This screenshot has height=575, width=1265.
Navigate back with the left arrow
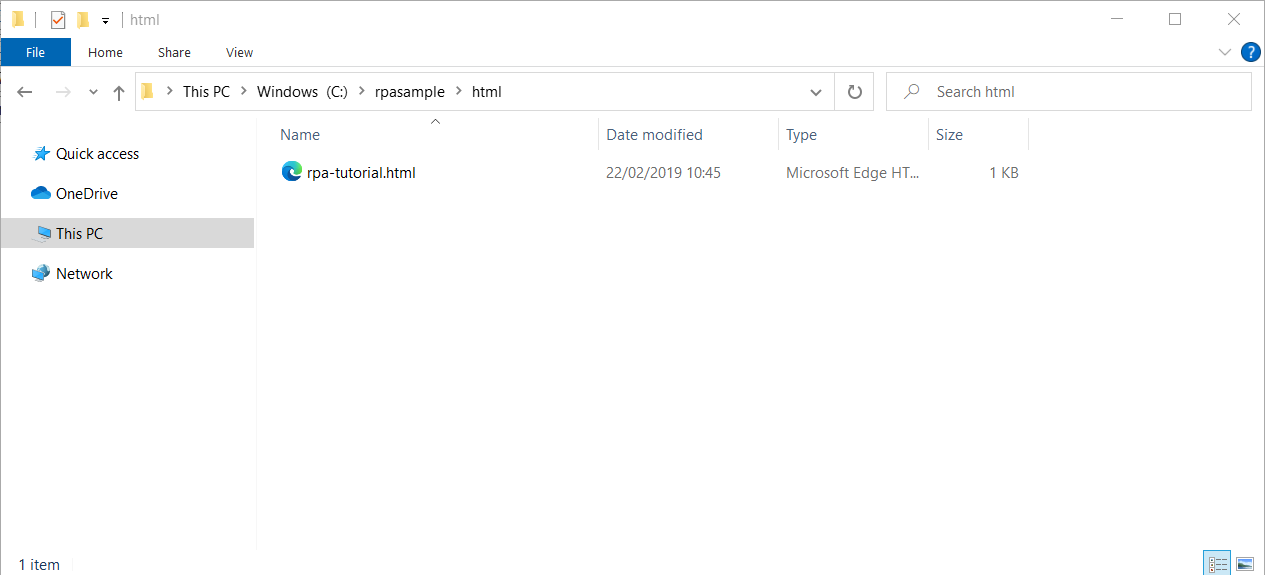(26, 92)
